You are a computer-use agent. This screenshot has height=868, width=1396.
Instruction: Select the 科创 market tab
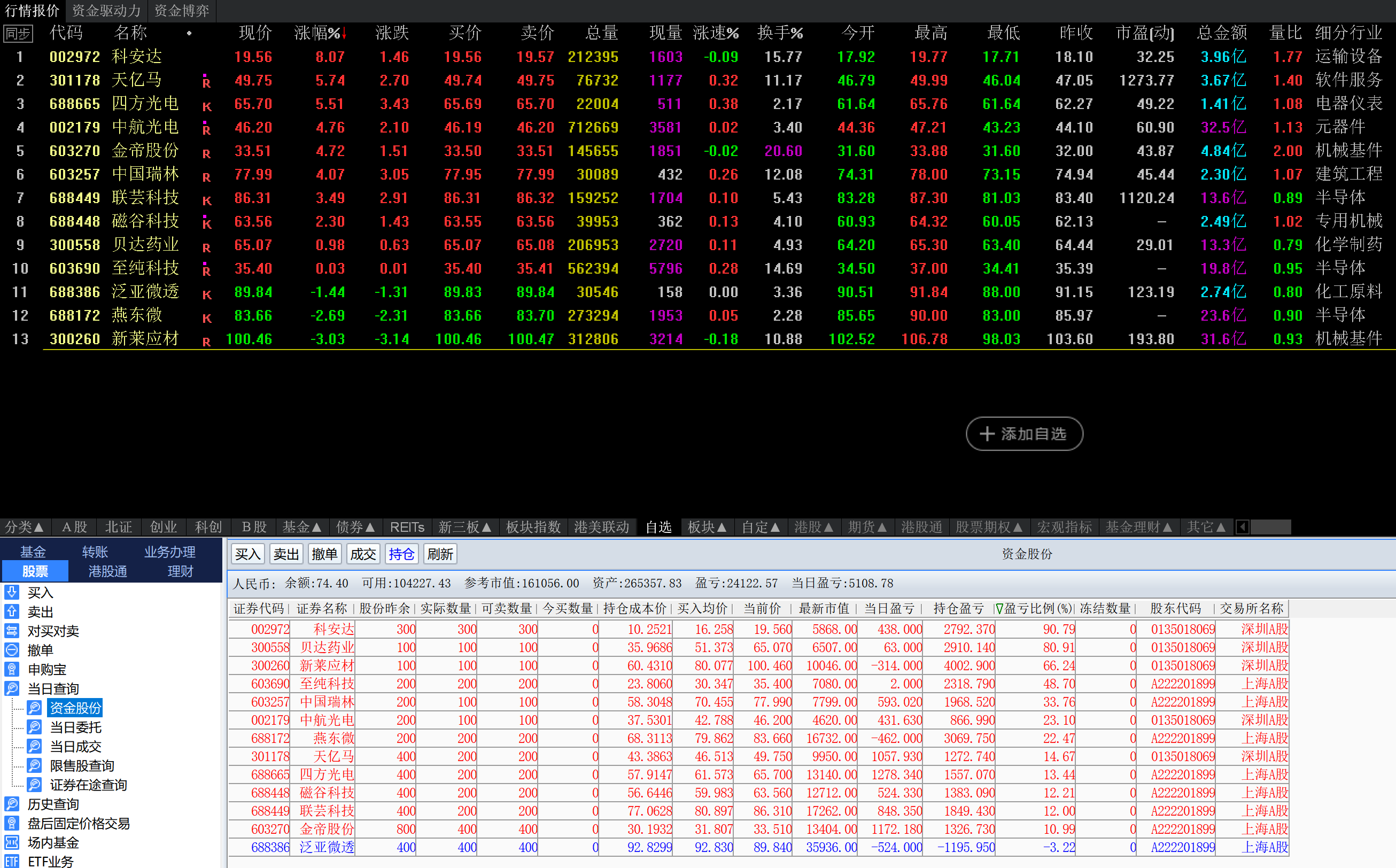208,526
